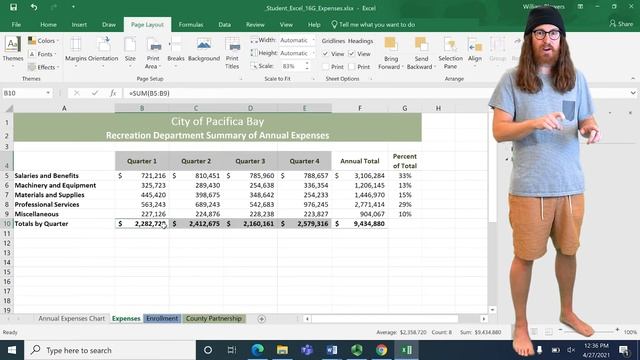Open theme Effects dropdown

(x=43, y=67)
